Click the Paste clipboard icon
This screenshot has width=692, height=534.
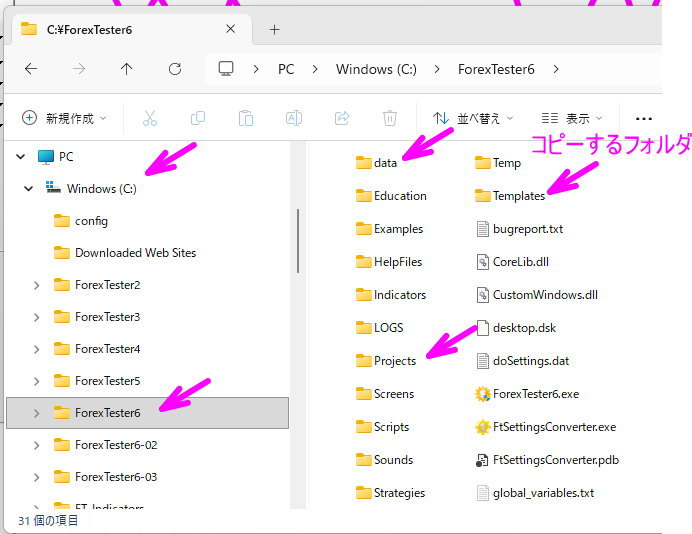coord(246,118)
